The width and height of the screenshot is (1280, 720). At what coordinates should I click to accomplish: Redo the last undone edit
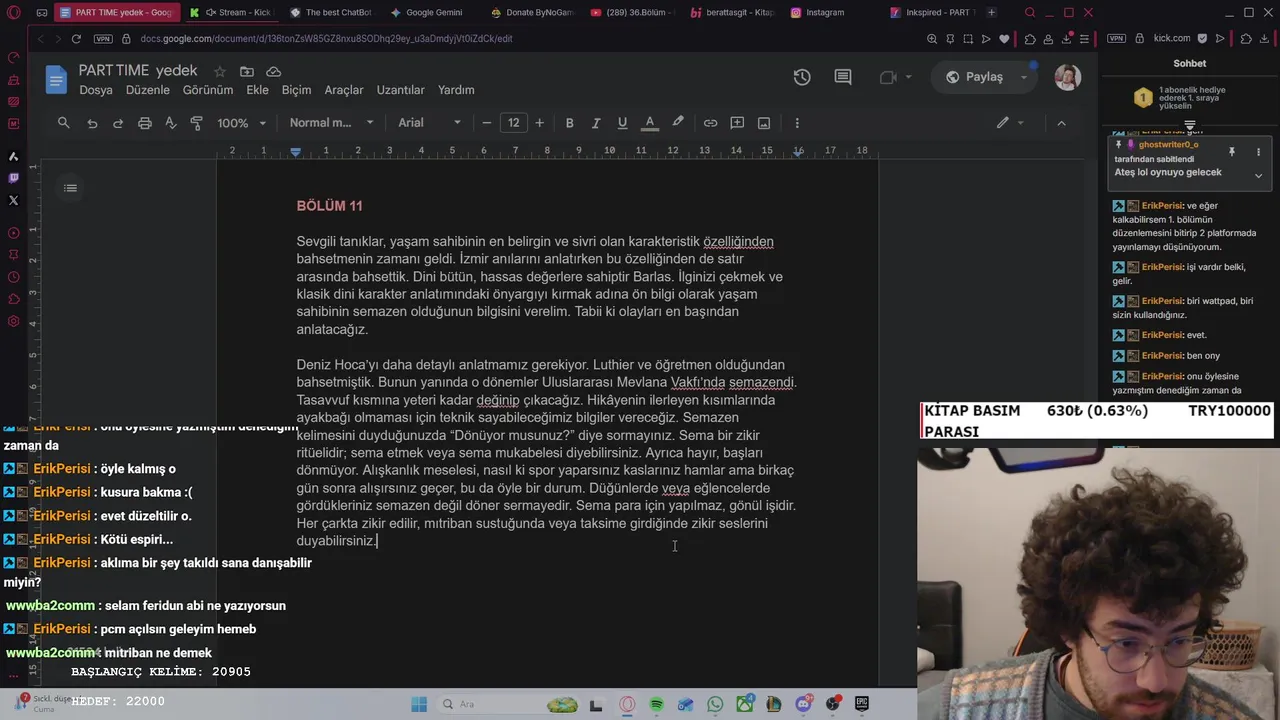(118, 123)
